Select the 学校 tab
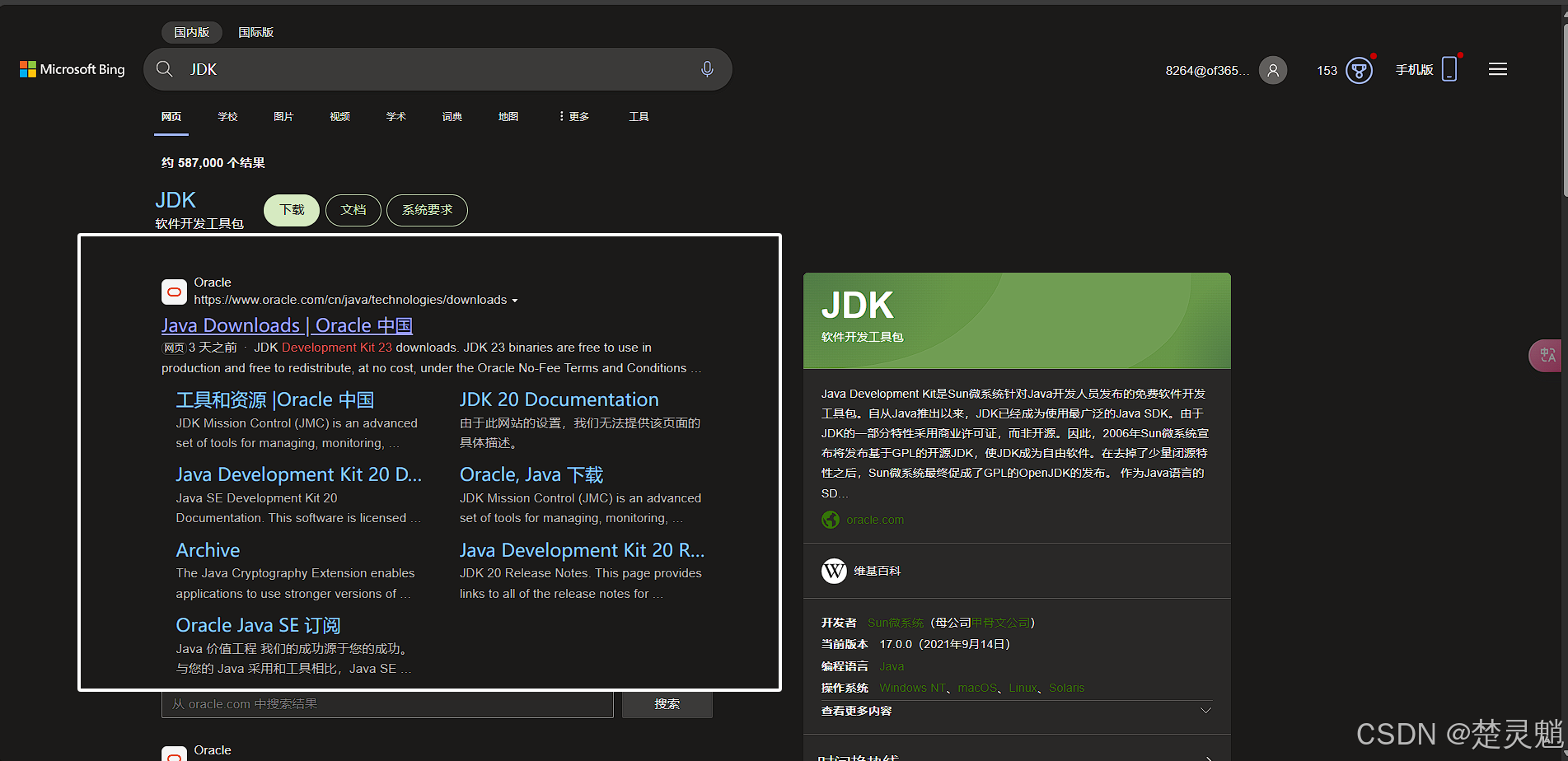Viewport: 1568px width, 761px height. (x=227, y=117)
